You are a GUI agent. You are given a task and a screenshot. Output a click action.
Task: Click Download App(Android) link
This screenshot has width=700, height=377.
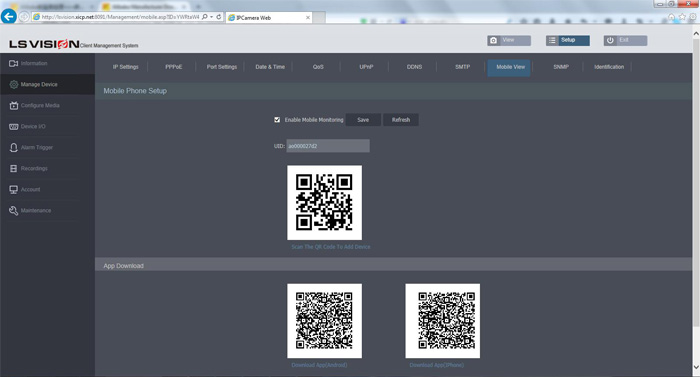[x=319, y=365]
